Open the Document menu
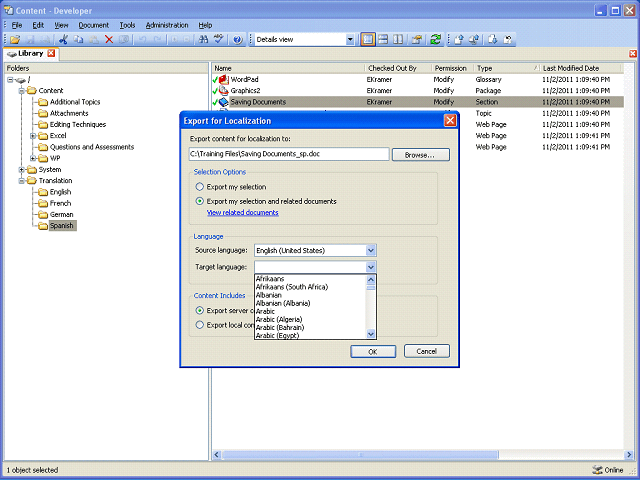This screenshot has height=480, width=640. [93, 25]
